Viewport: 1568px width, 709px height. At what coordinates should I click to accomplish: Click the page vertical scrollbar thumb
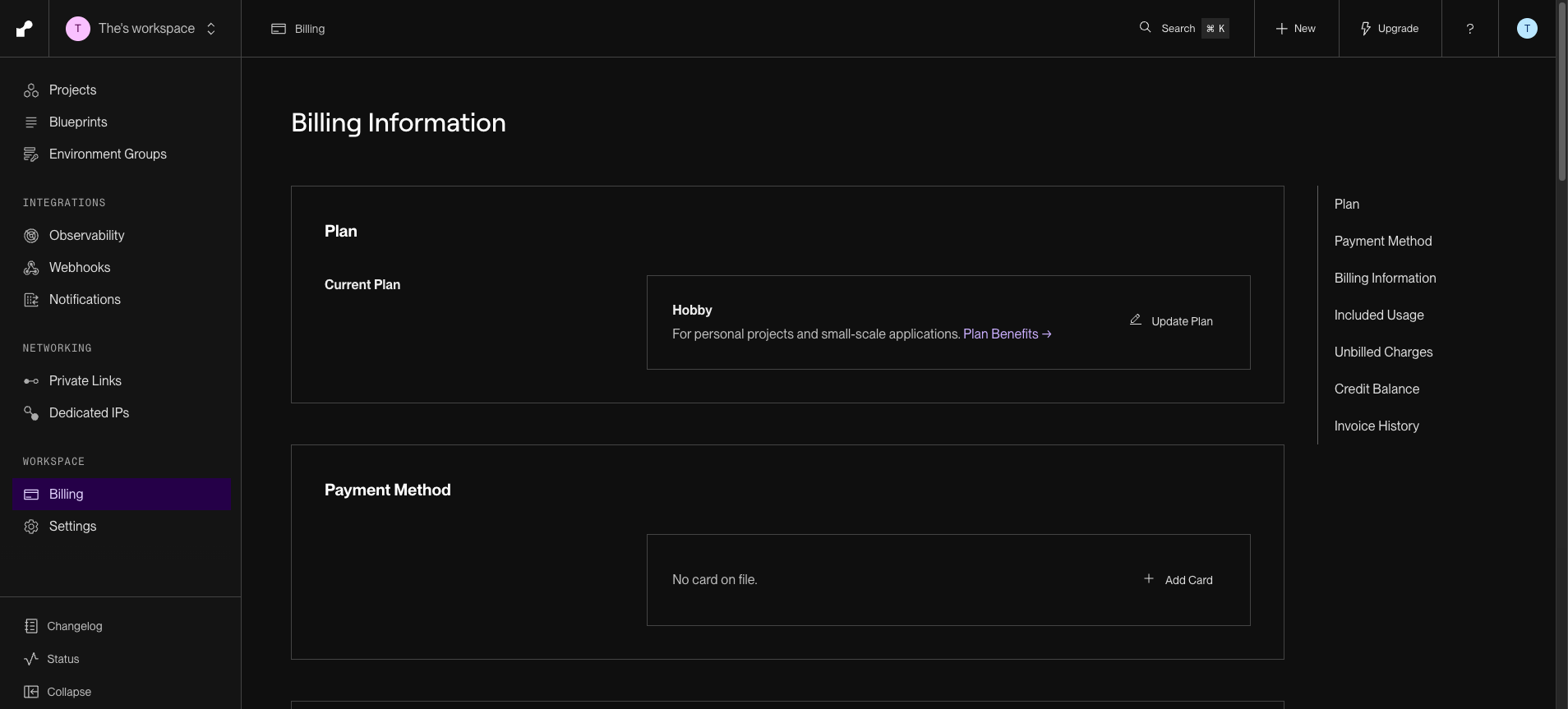[x=1561, y=91]
